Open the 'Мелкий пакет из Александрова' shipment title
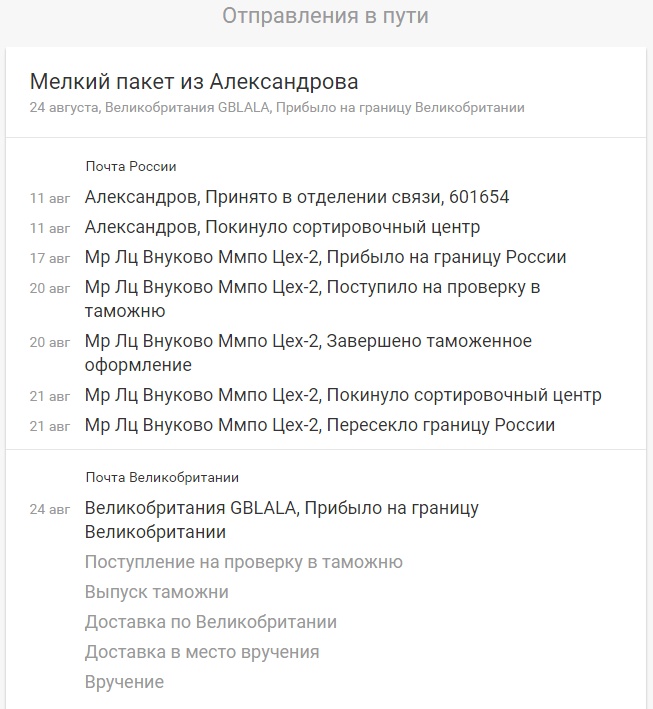The width and height of the screenshot is (653, 709). (x=194, y=82)
